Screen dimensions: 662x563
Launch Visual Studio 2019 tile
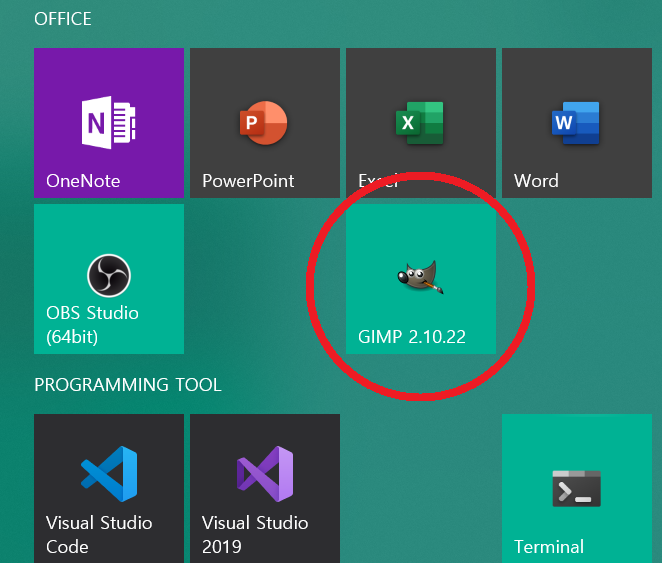265,488
